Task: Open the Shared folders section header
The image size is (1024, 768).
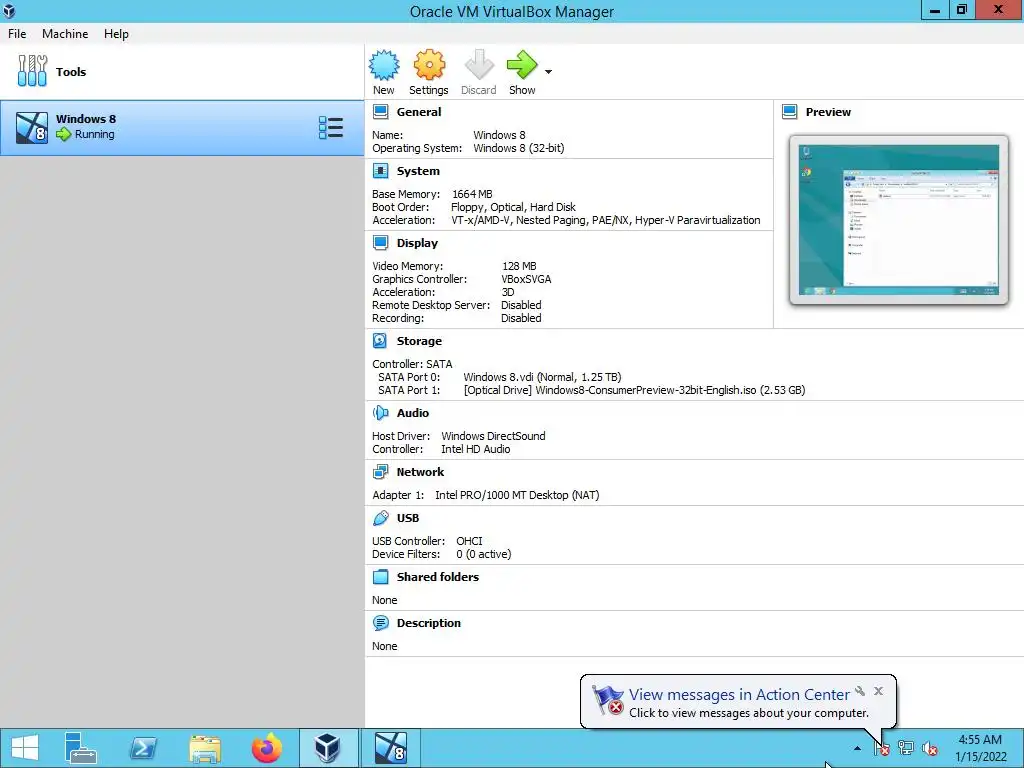Action: pos(438,577)
